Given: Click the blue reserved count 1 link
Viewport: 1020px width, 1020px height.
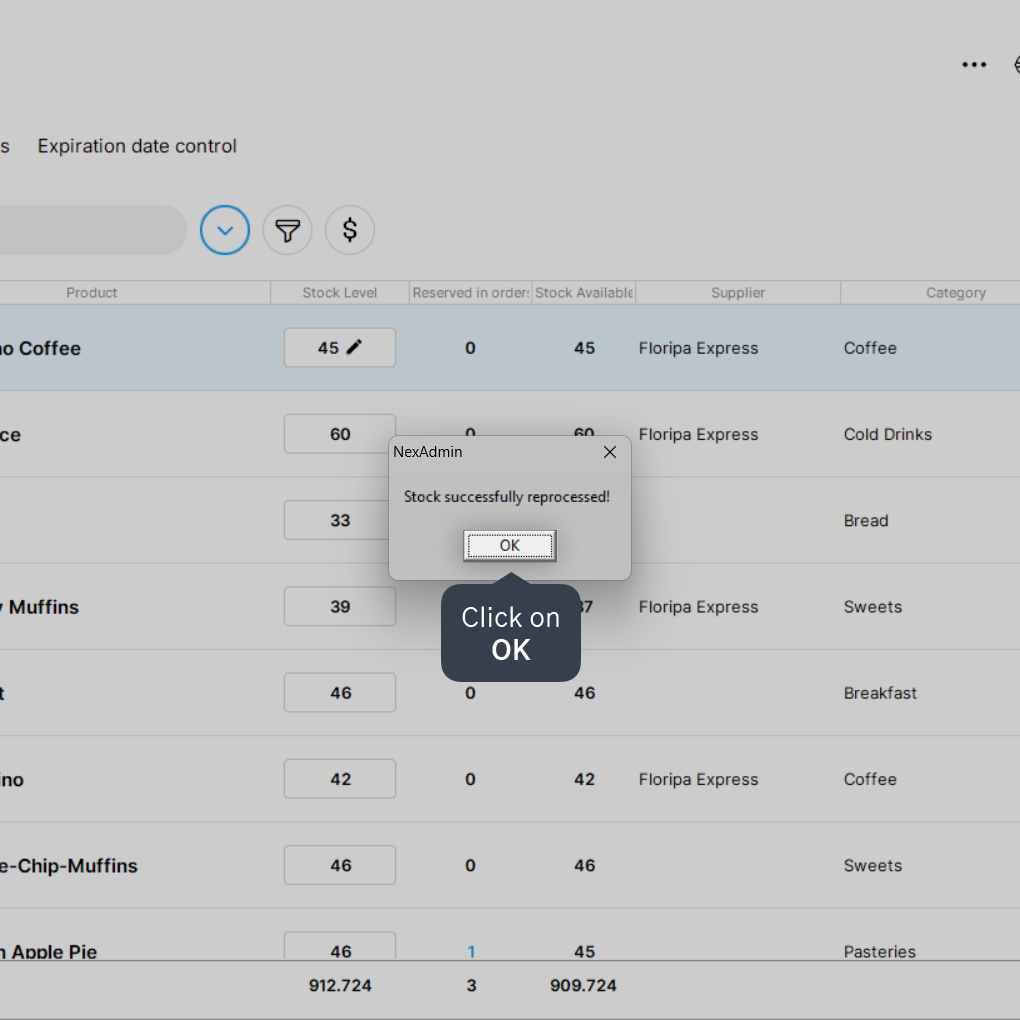Looking at the screenshot, I should 471,951.
